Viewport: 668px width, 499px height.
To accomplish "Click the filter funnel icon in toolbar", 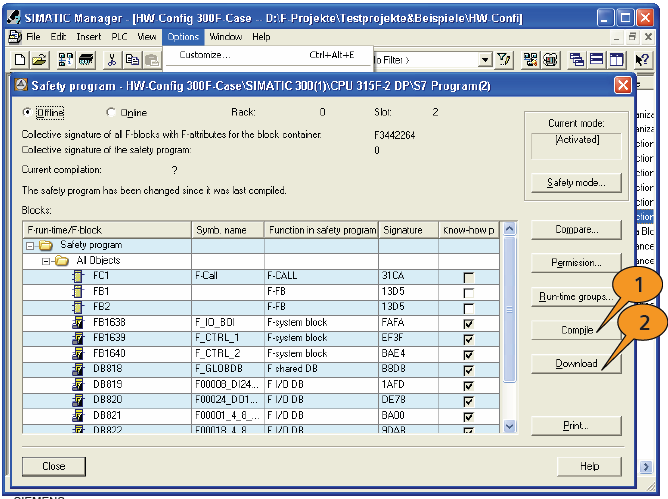I will (x=504, y=60).
